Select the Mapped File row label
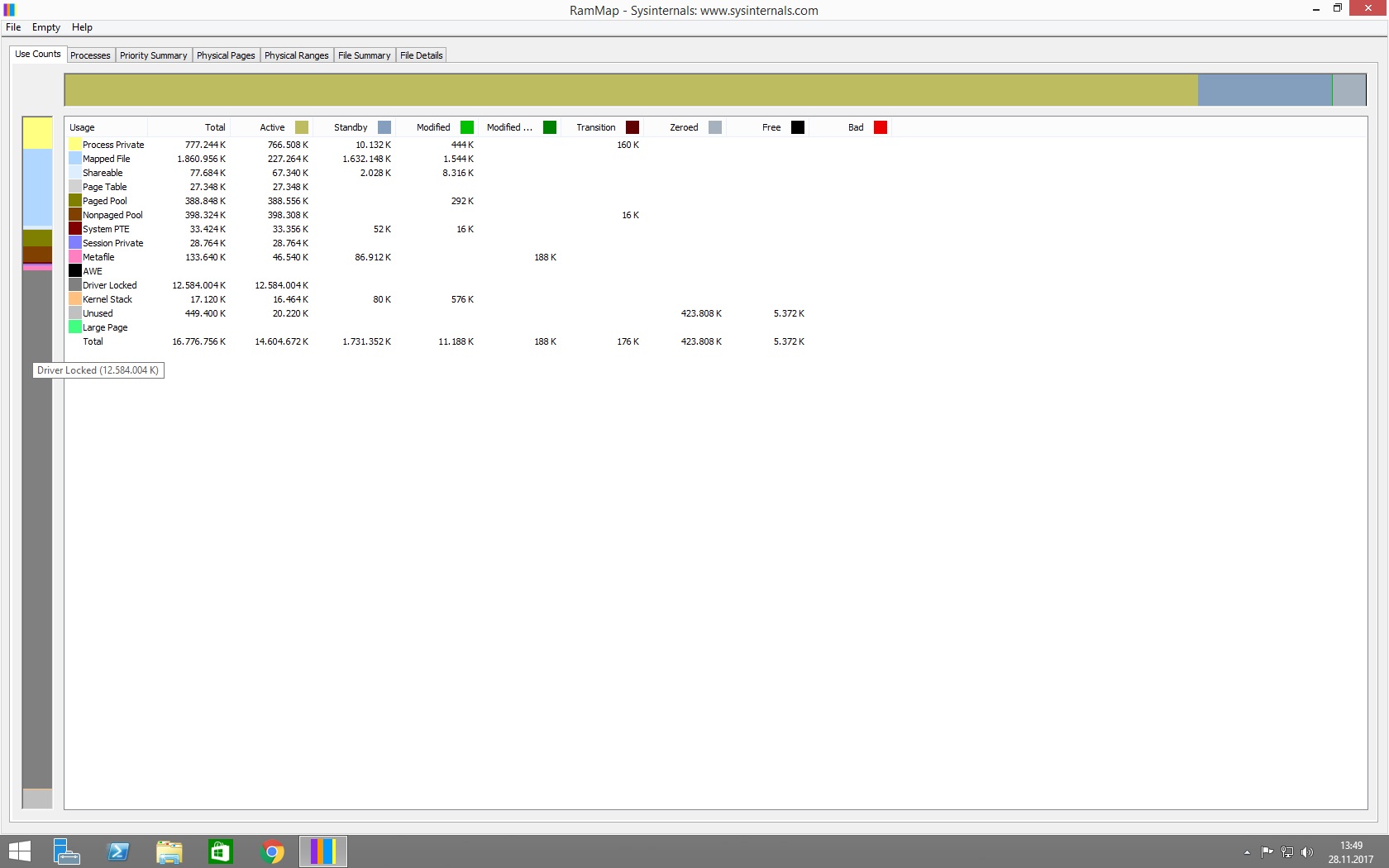 point(106,159)
